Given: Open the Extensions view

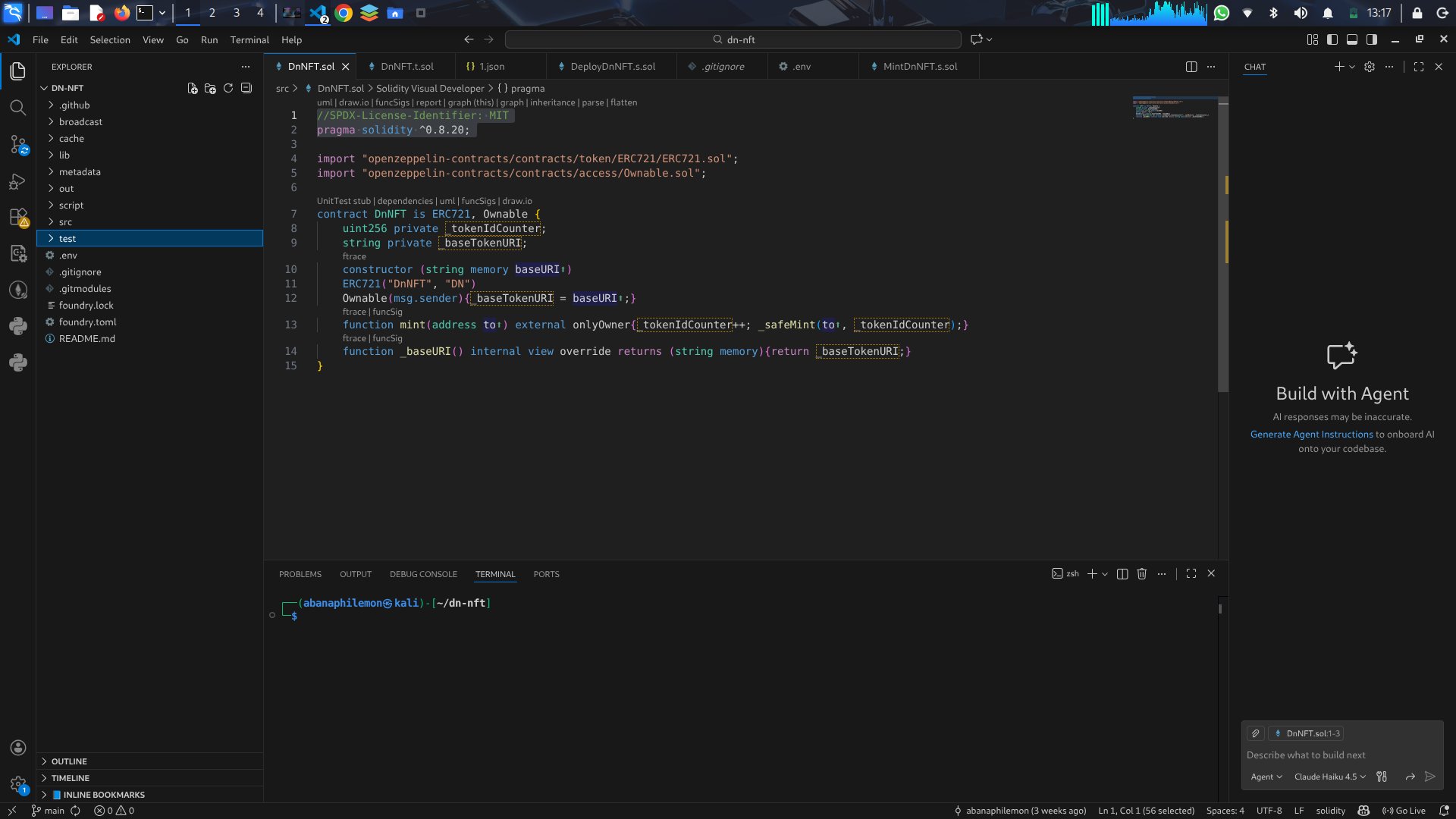Looking at the screenshot, I should pyautogui.click(x=17, y=218).
